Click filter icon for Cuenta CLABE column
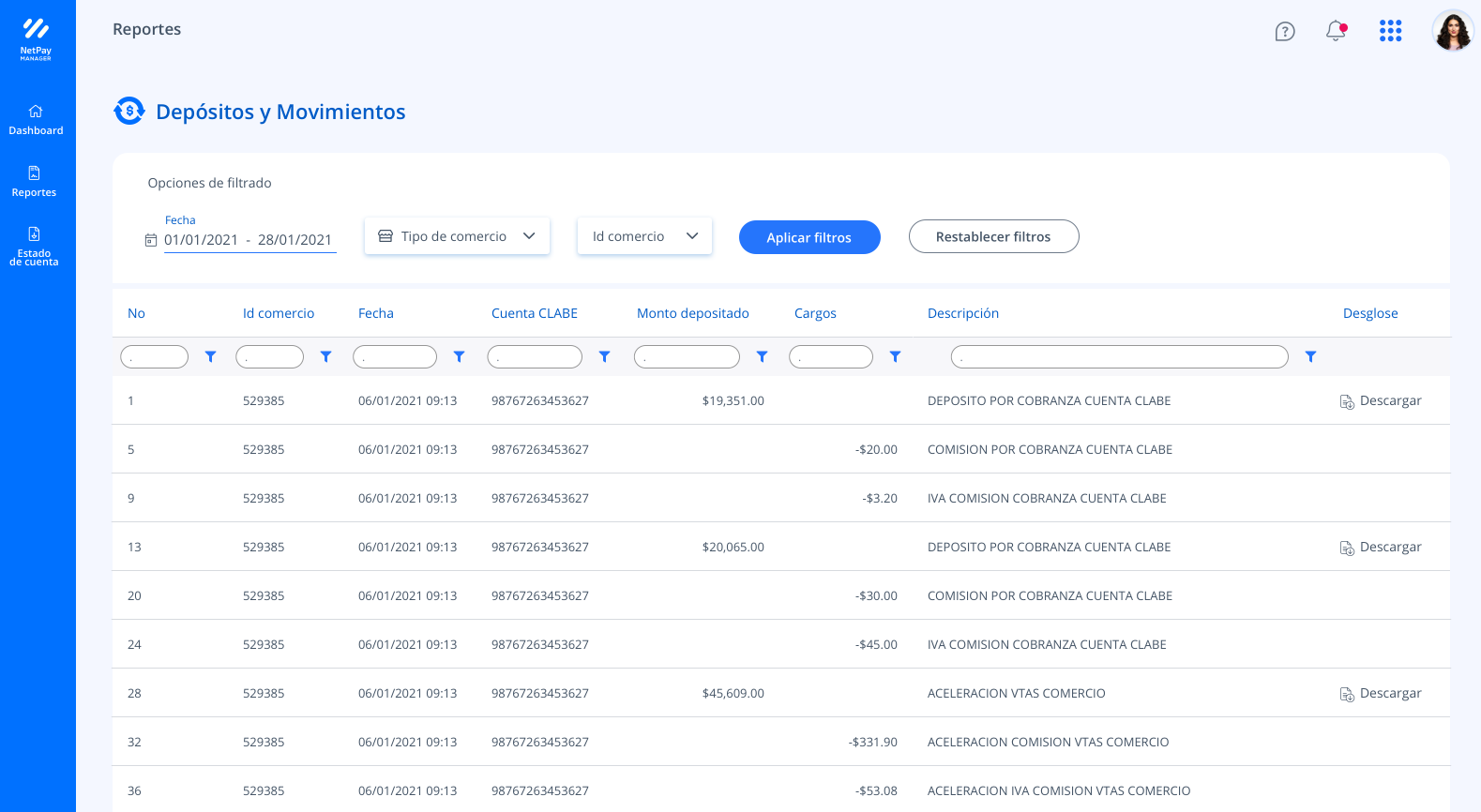 605,356
